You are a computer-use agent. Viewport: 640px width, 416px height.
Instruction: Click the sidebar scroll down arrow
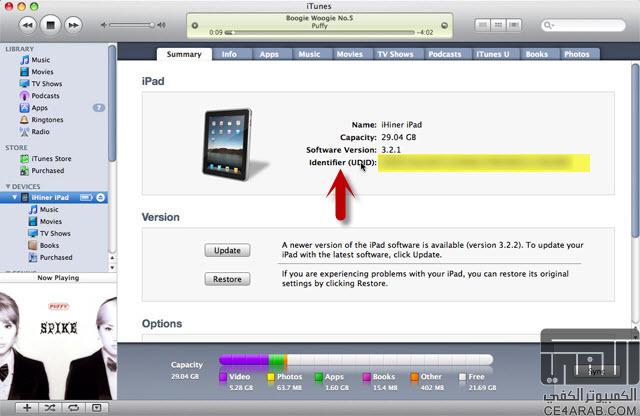point(112,267)
